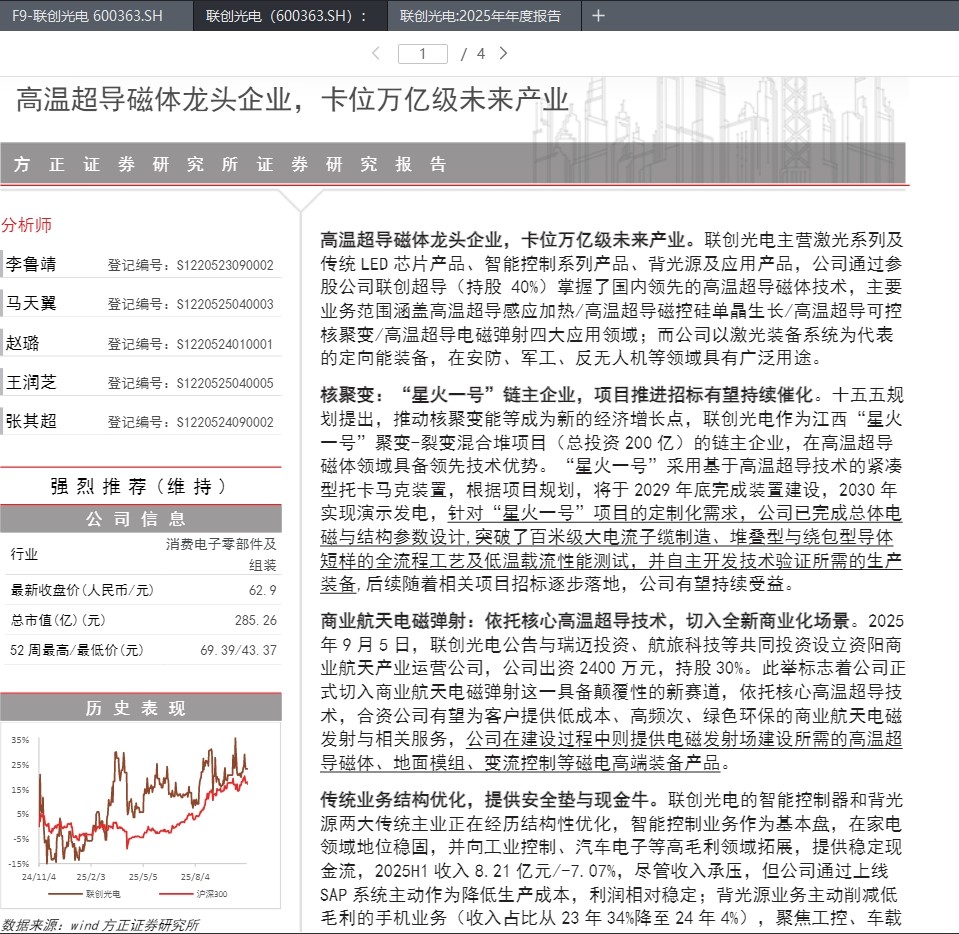Click the report title 高温超导磁体龙头企业
Viewport: 959px width, 934px height.
pyautogui.click(x=154, y=100)
